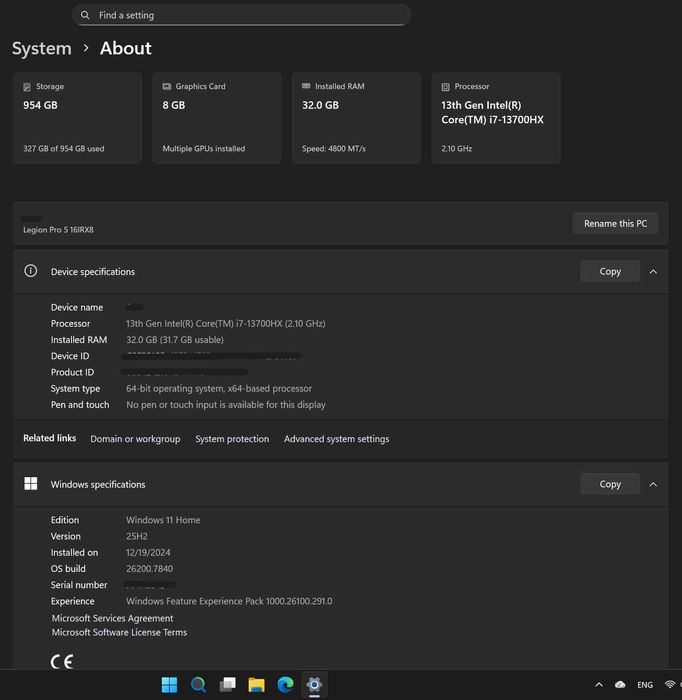Select installed date 12/19/2024
The height and width of the screenshot is (700, 682).
click(148, 552)
